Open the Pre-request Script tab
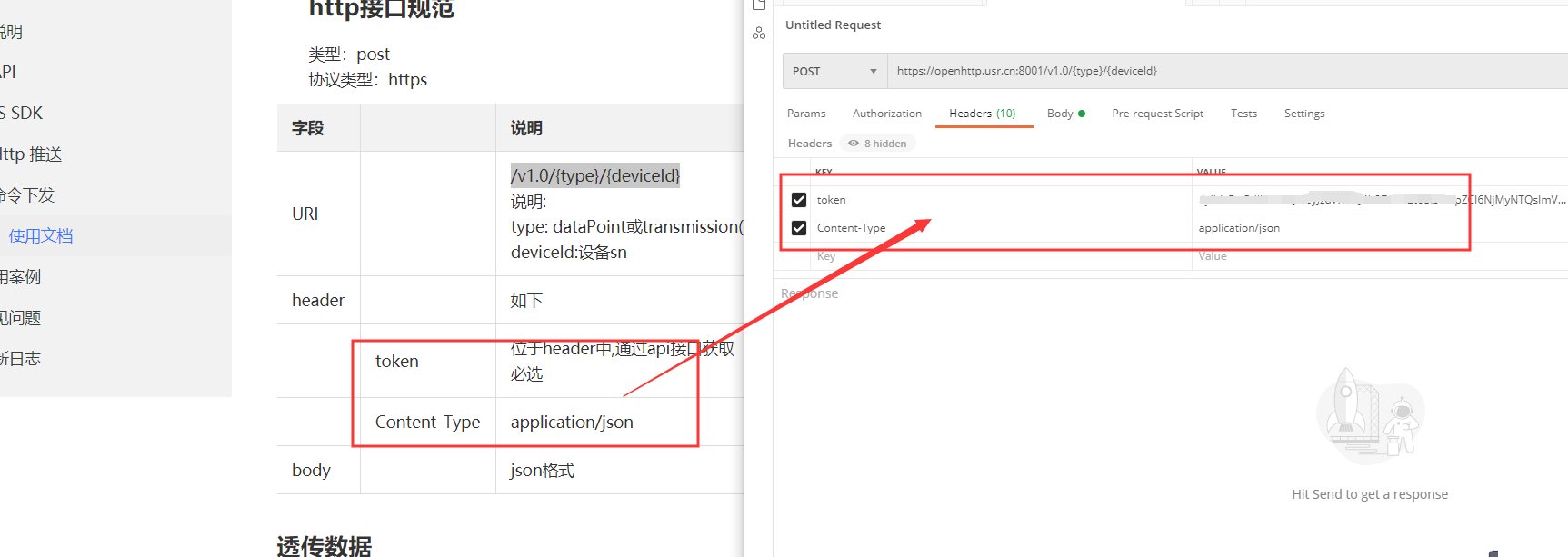 coord(1157,114)
